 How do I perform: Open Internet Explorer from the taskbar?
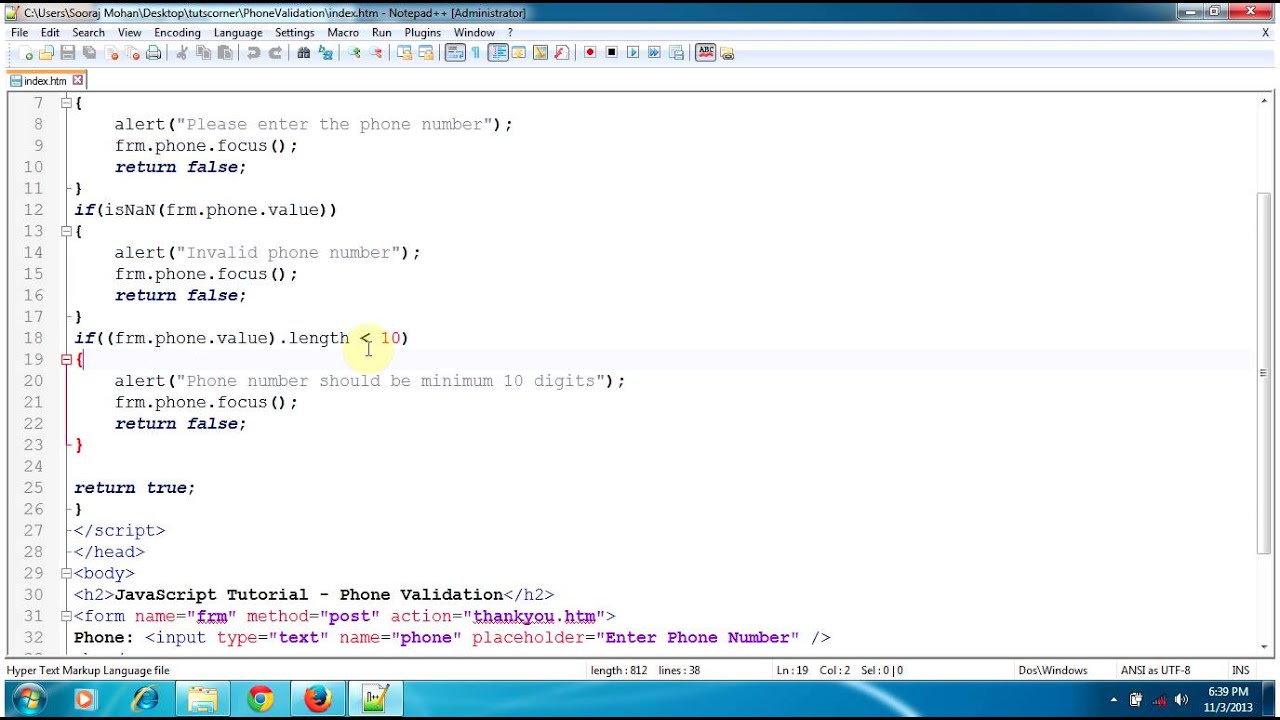coord(145,699)
